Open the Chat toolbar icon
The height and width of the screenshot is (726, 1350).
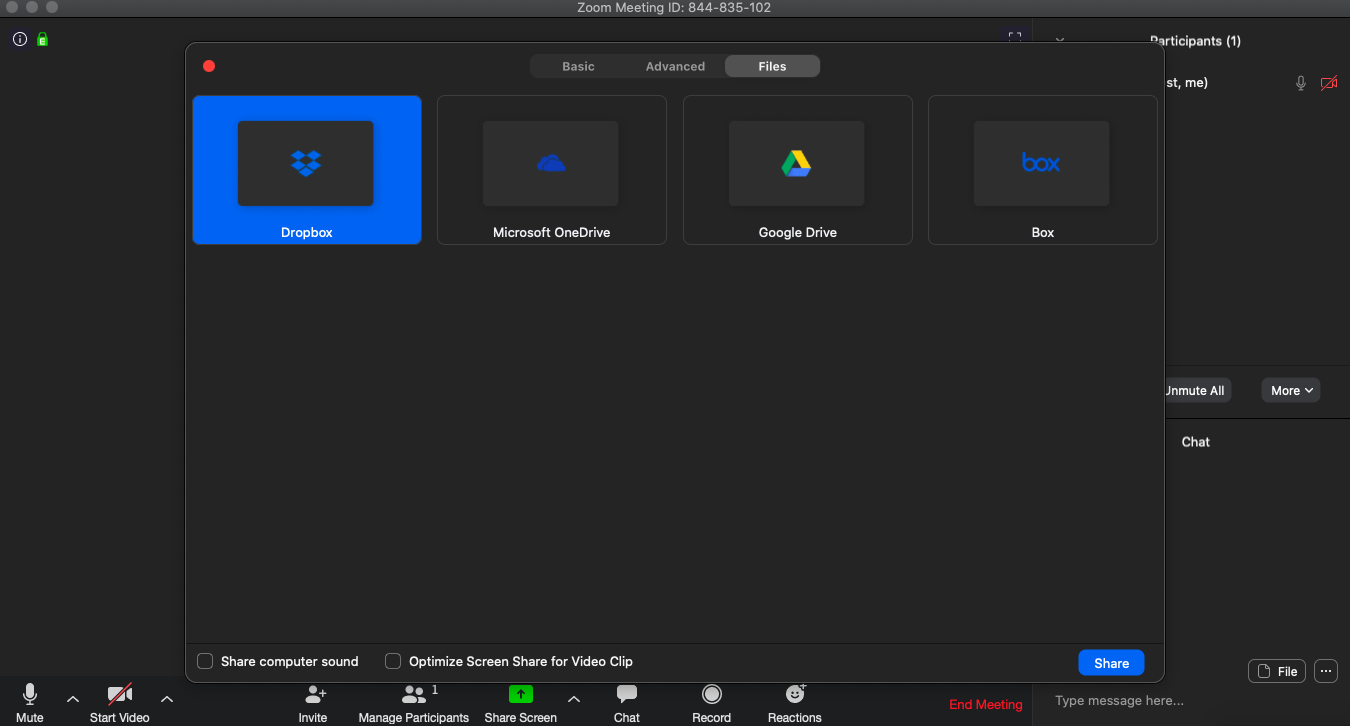click(x=627, y=702)
